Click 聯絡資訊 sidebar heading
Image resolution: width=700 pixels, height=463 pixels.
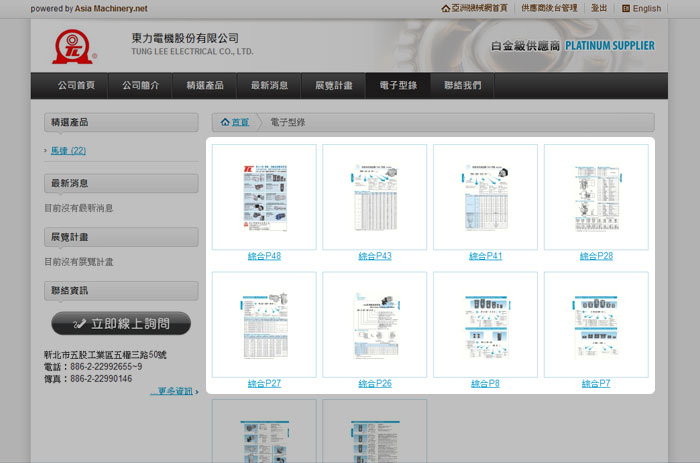click(x=121, y=291)
